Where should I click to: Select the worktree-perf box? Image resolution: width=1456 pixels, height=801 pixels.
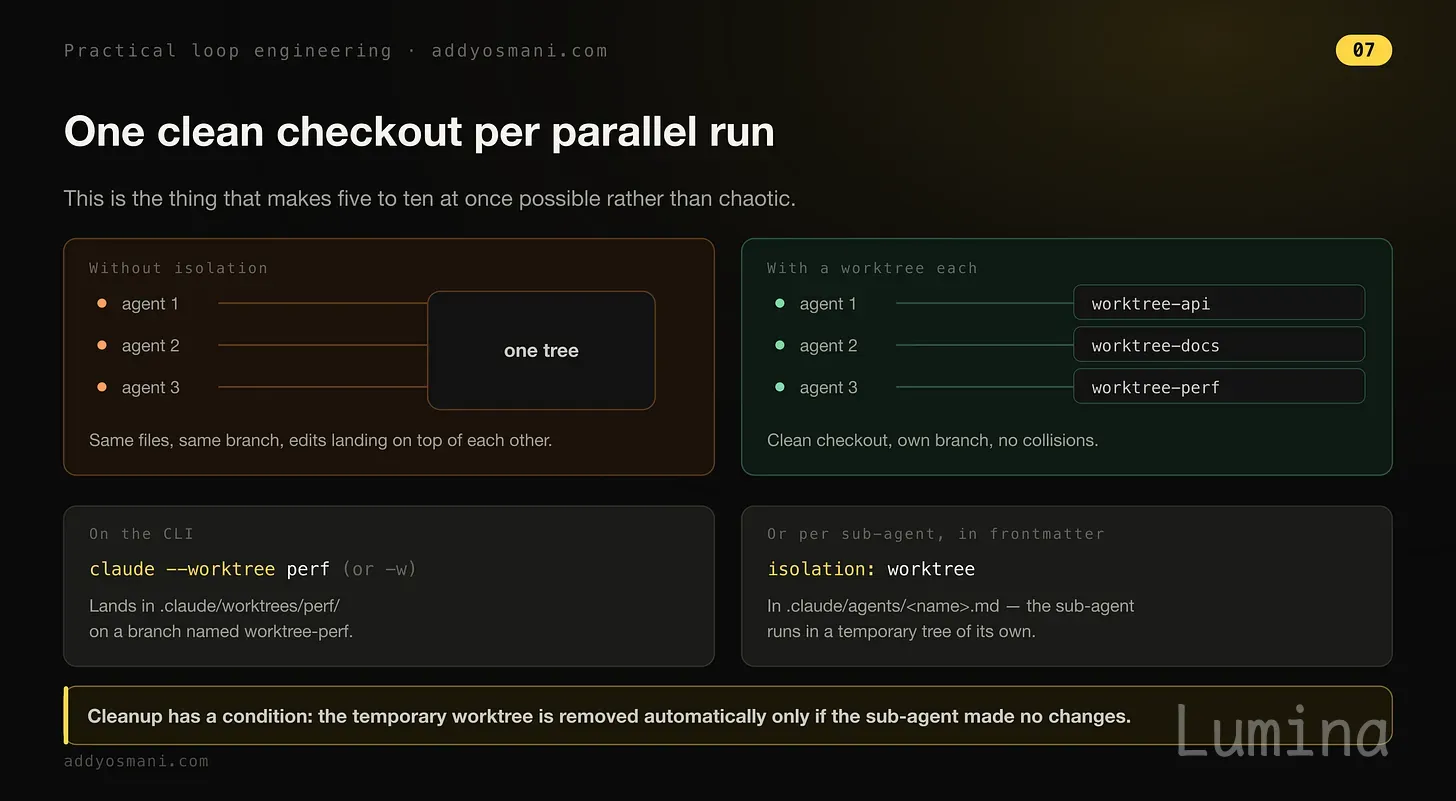coord(1219,387)
